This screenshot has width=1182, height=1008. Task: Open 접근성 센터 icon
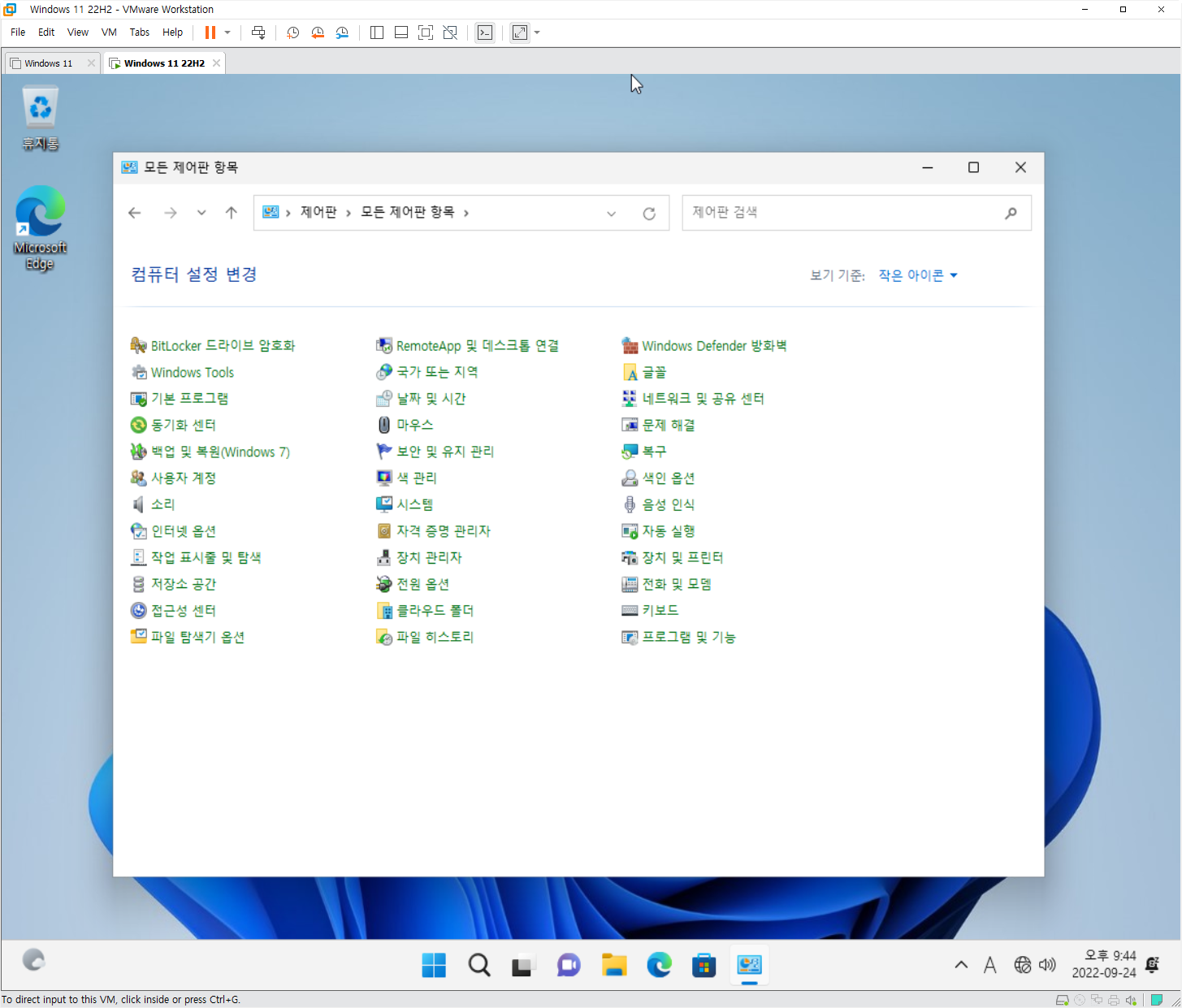coord(138,611)
